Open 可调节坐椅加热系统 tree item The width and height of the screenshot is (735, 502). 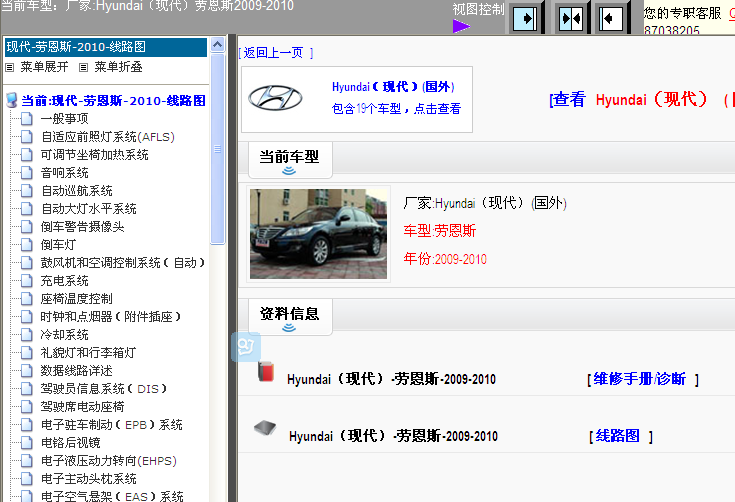(95, 155)
